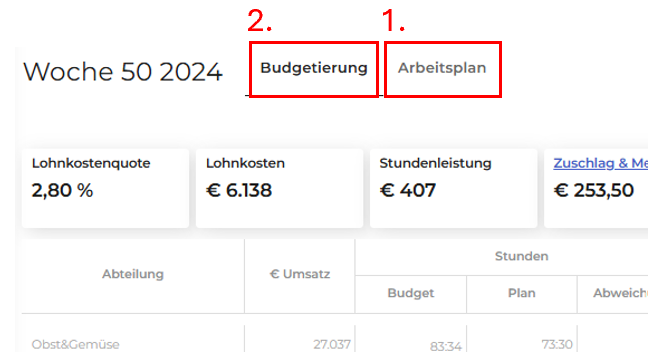
Task: Click the Plan hours column header
Action: coord(521,293)
